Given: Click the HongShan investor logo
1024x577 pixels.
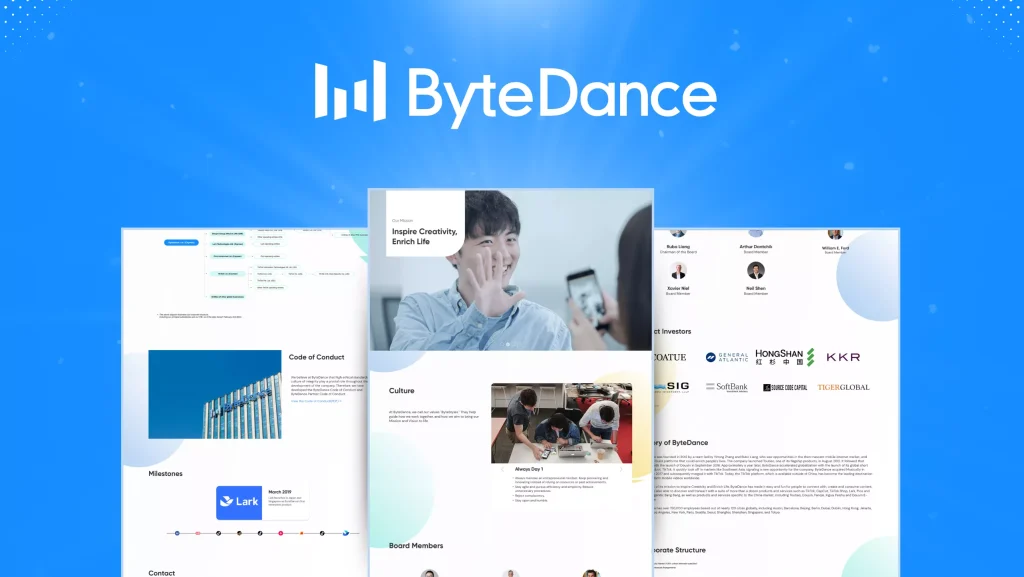Looking at the screenshot, I should 785,357.
